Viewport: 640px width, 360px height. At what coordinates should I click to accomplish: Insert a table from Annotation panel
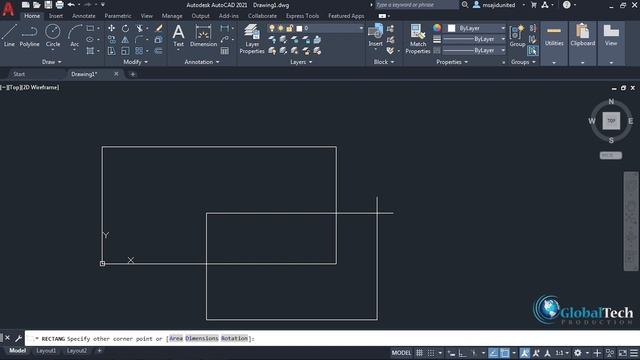(x=224, y=51)
